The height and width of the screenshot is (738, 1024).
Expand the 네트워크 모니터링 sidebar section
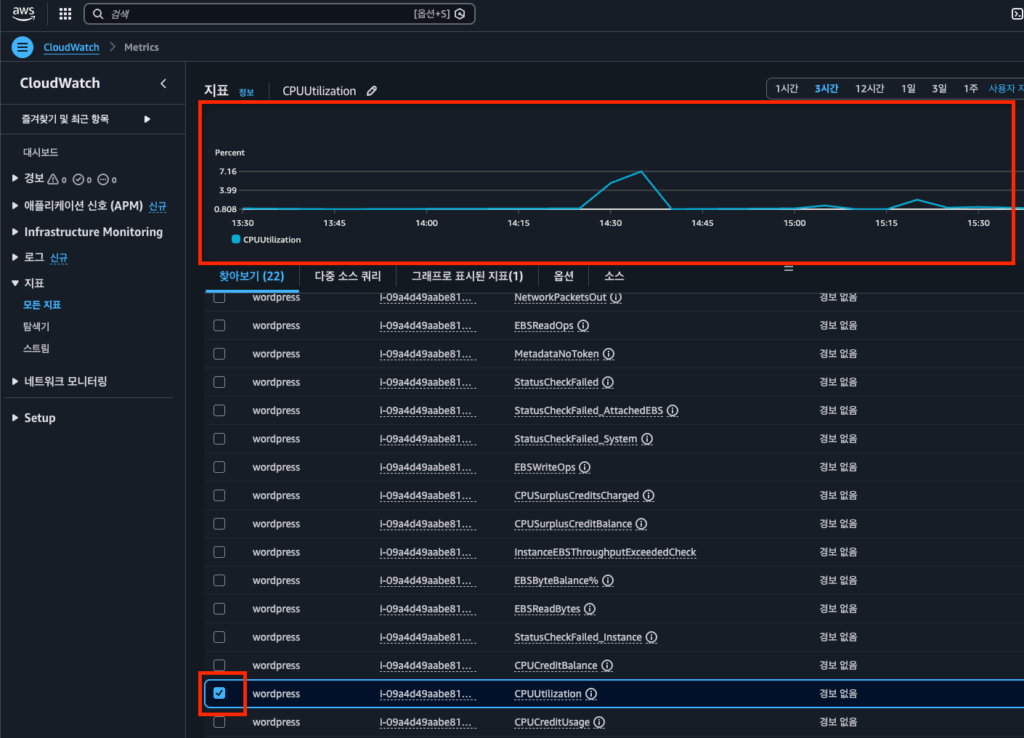click(15, 382)
